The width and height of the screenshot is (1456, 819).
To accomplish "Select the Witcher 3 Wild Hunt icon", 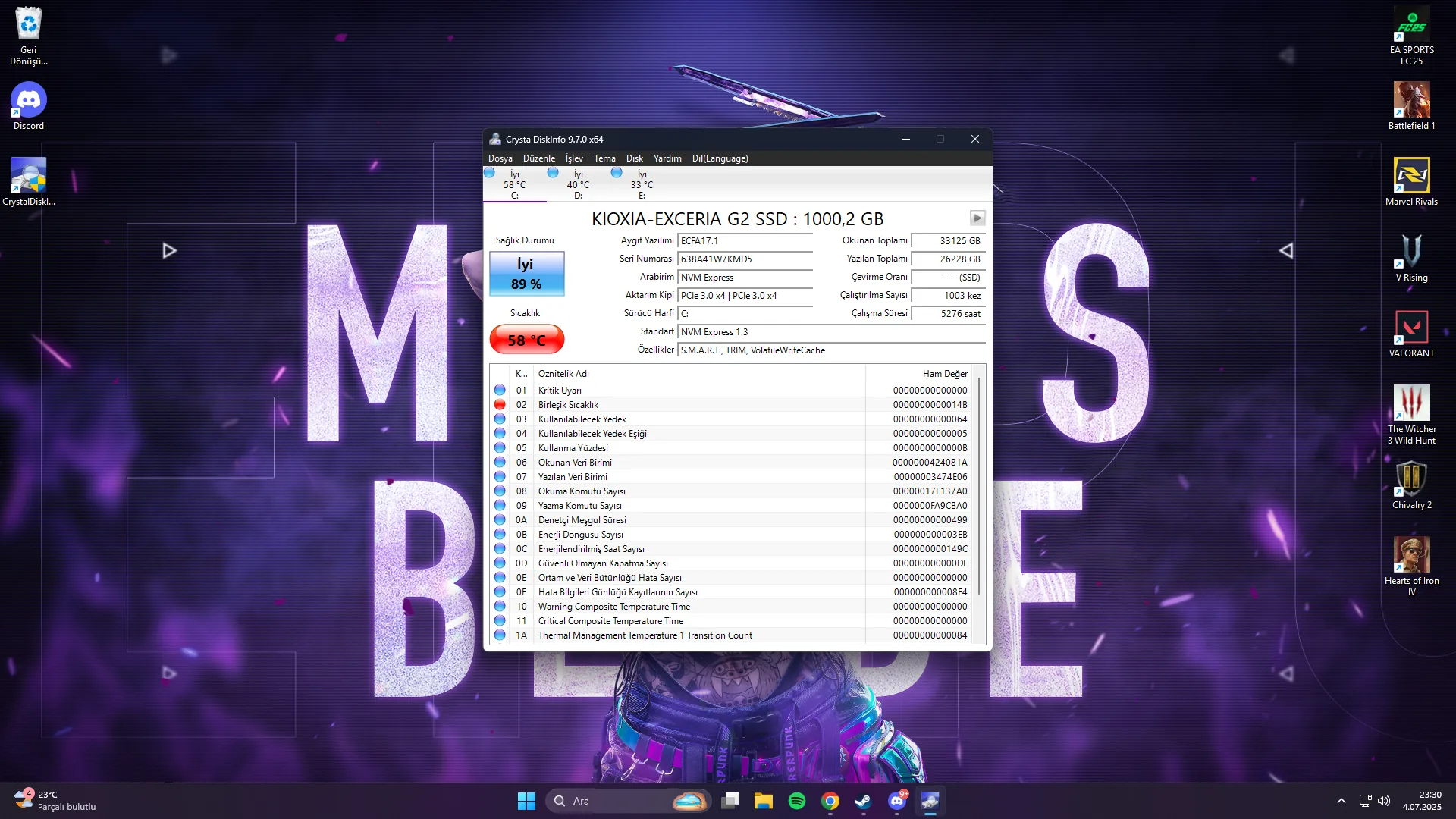I will (x=1411, y=415).
